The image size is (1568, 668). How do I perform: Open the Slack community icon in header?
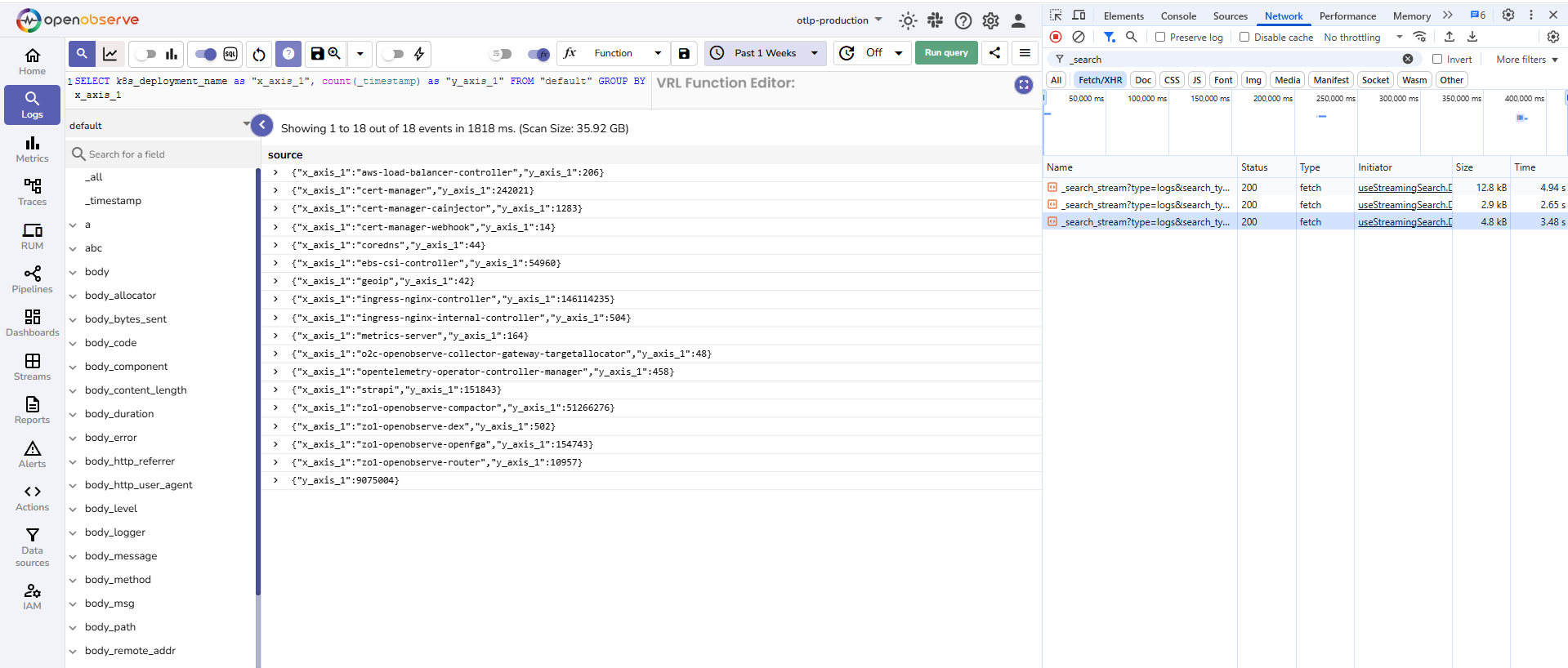pos(936,20)
